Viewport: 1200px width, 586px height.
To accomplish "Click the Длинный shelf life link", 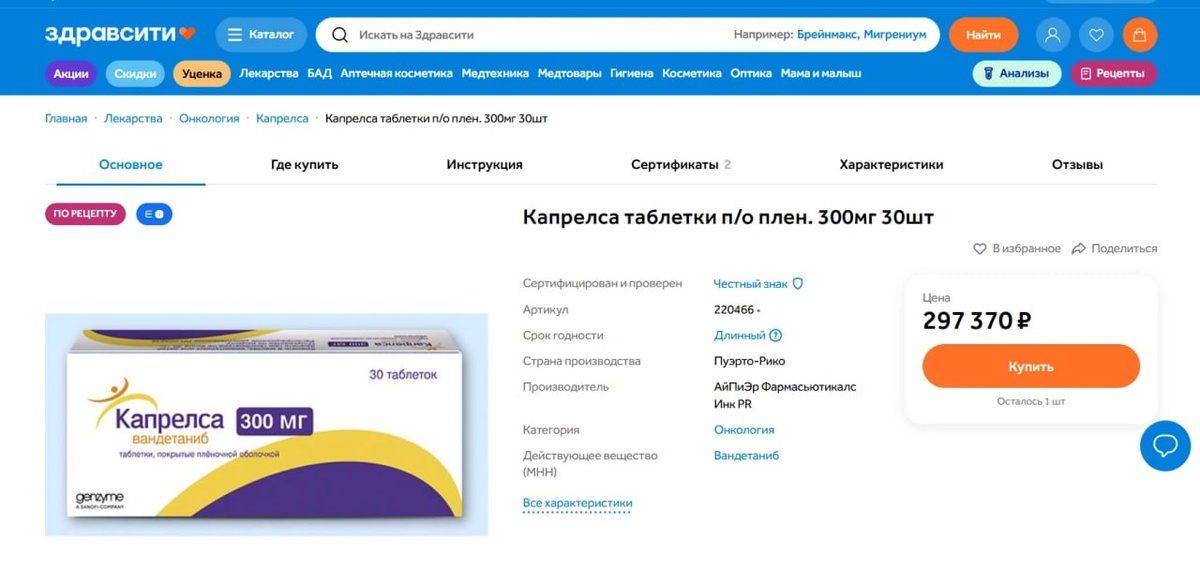I will tap(740, 336).
